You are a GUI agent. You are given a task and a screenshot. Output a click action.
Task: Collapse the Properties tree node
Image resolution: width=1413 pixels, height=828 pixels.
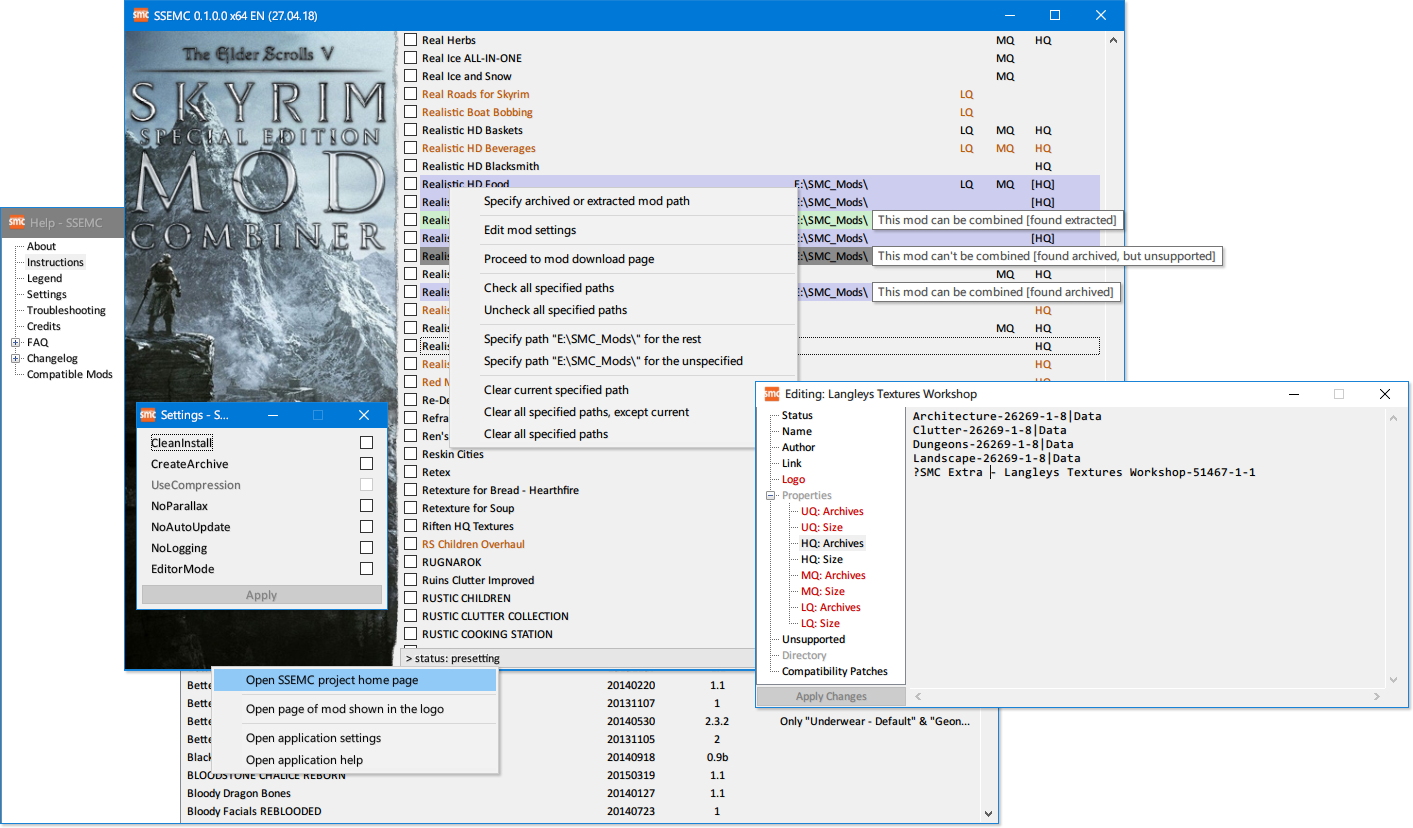pyautogui.click(x=771, y=496)
